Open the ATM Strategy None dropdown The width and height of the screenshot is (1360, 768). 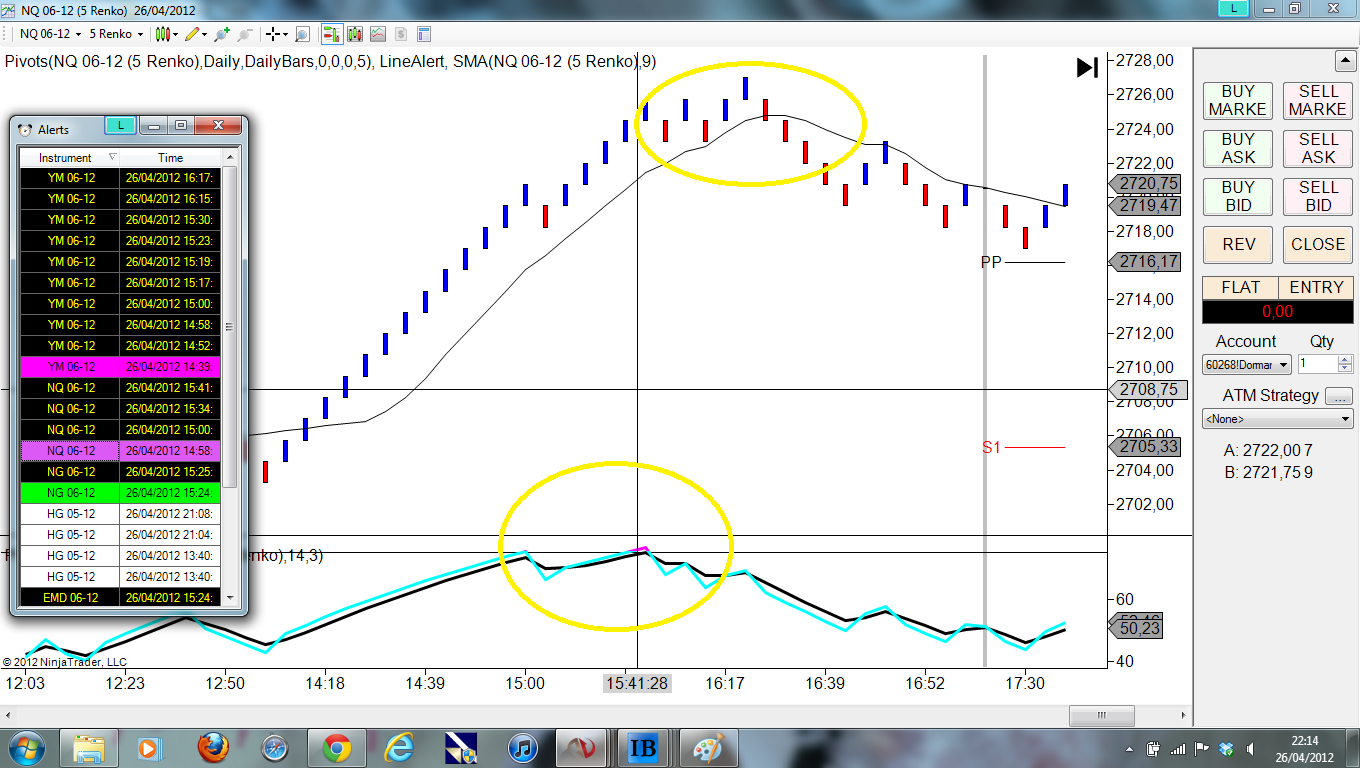pos(1278,419)
